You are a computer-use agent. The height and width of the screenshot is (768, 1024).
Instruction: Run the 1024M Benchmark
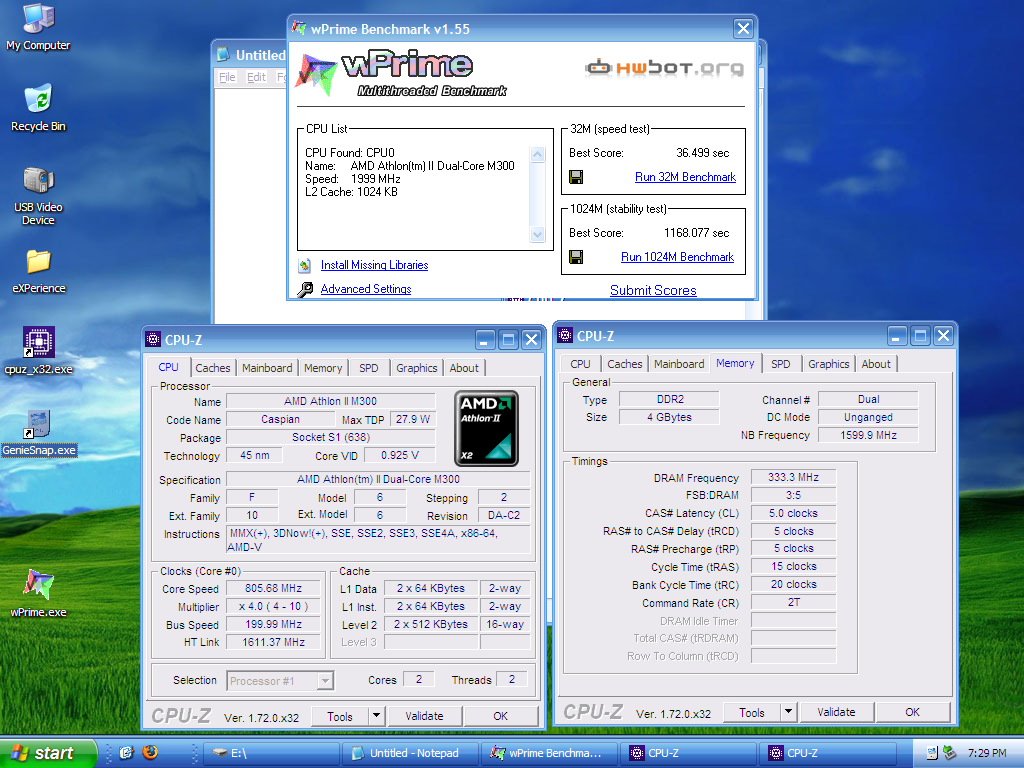point(677,257)
